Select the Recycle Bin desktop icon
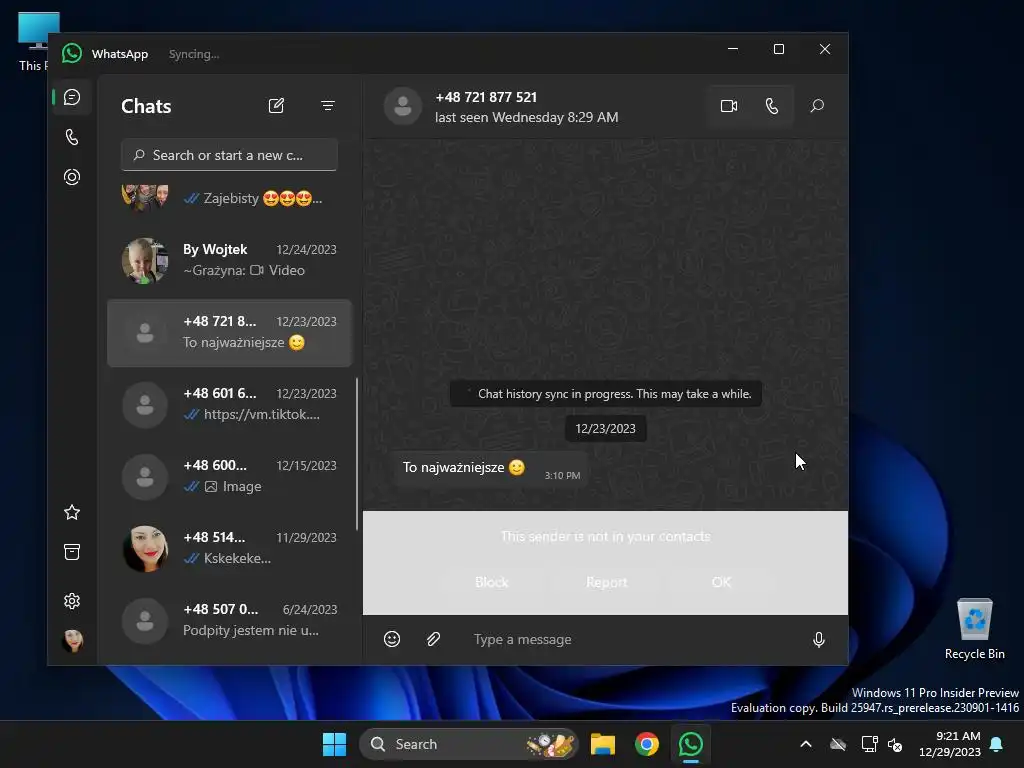 (x=974, y=629)
